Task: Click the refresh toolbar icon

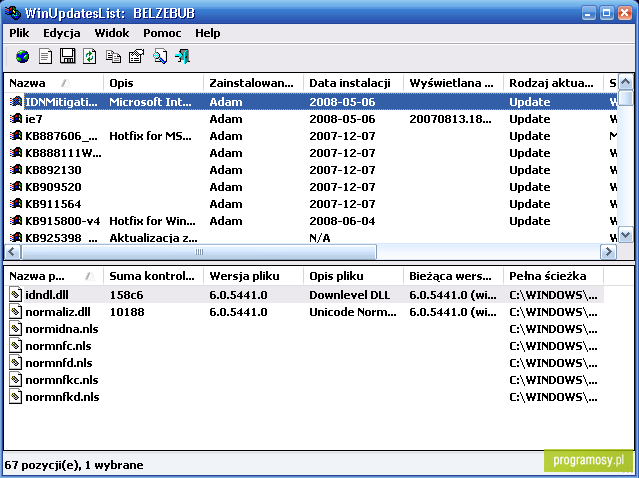Action: coord(90,56)
